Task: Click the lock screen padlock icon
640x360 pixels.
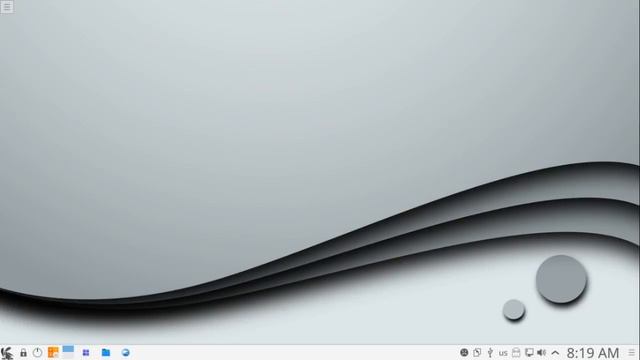Action: [23, 353]
